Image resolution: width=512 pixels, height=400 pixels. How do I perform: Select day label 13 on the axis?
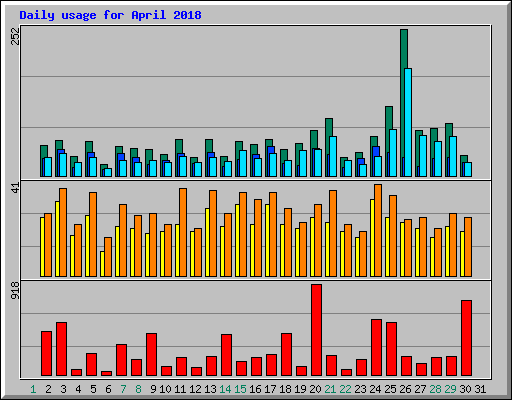210,389
